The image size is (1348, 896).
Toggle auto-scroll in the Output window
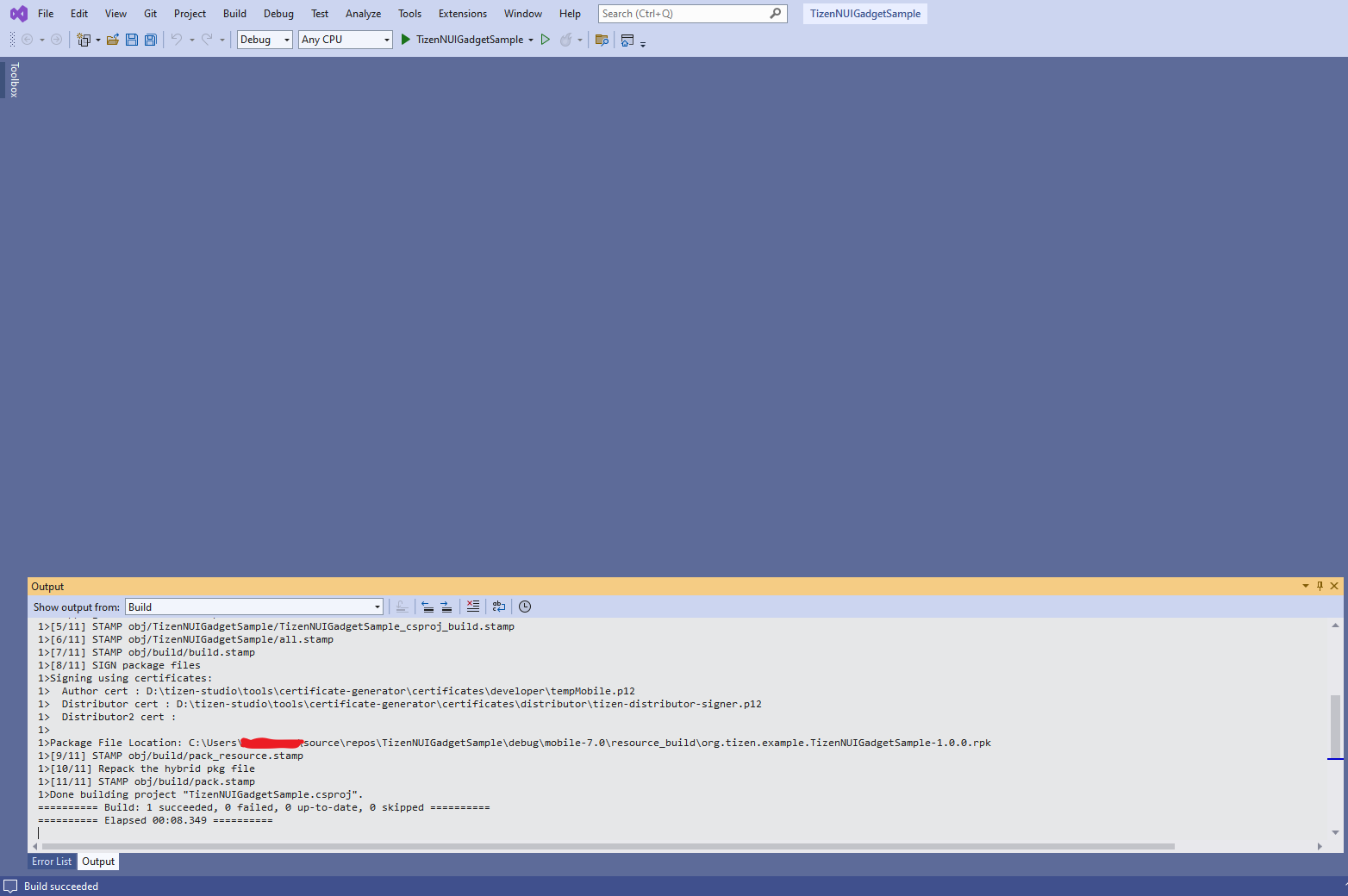(403, 607)
